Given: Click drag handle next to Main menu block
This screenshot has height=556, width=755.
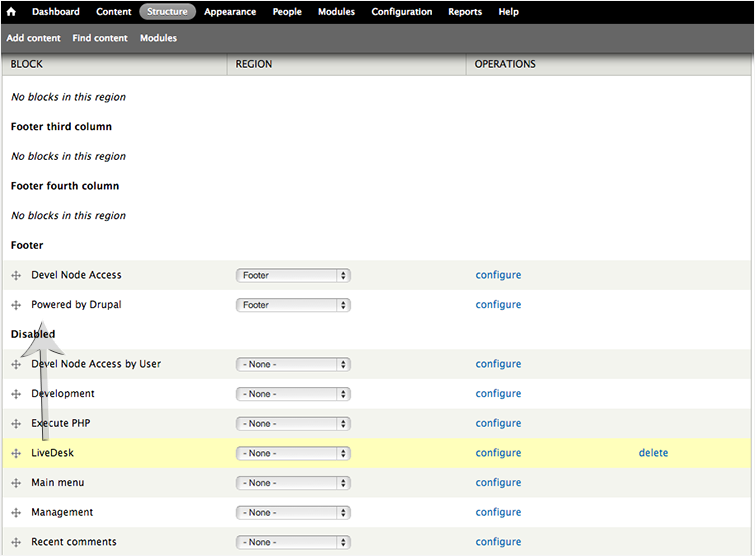Looking at the screenshot, I should [x=16, y=483].
